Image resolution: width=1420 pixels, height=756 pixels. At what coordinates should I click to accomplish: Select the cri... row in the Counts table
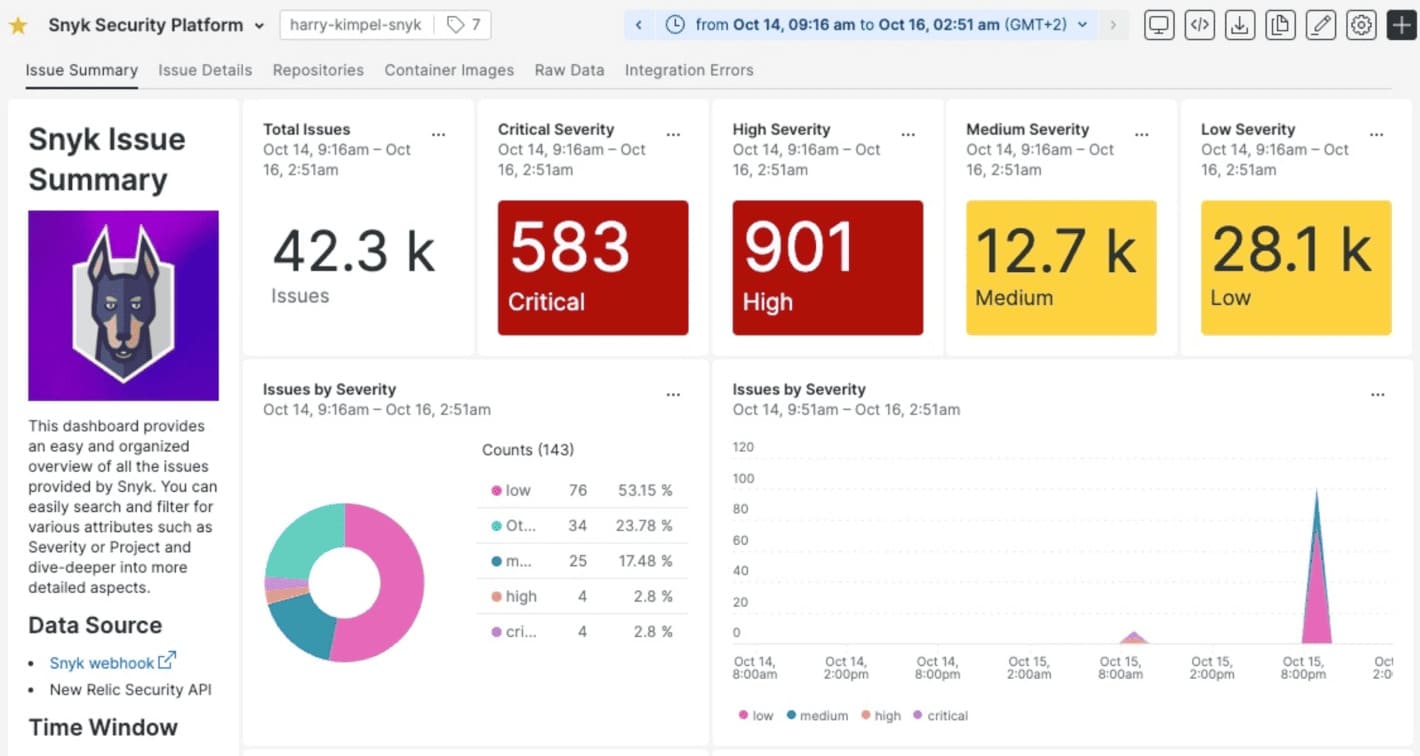582,632
